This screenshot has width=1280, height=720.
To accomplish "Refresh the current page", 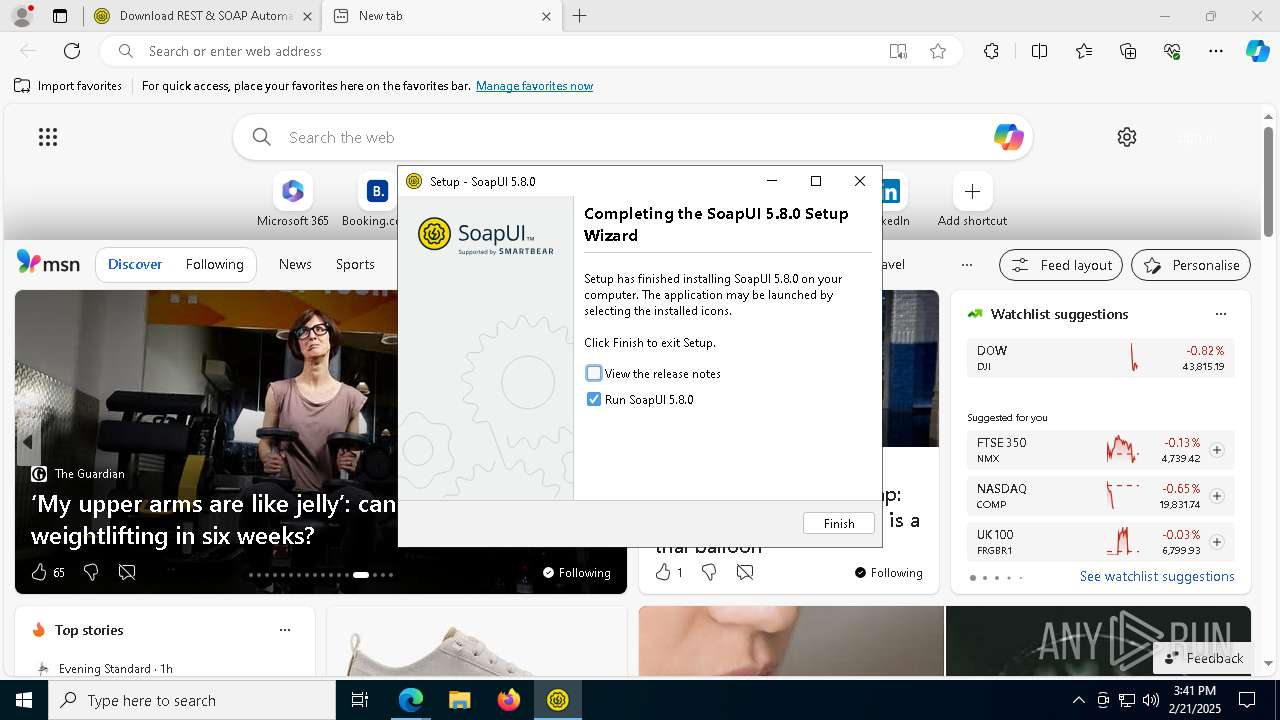I will pos(72,51).
